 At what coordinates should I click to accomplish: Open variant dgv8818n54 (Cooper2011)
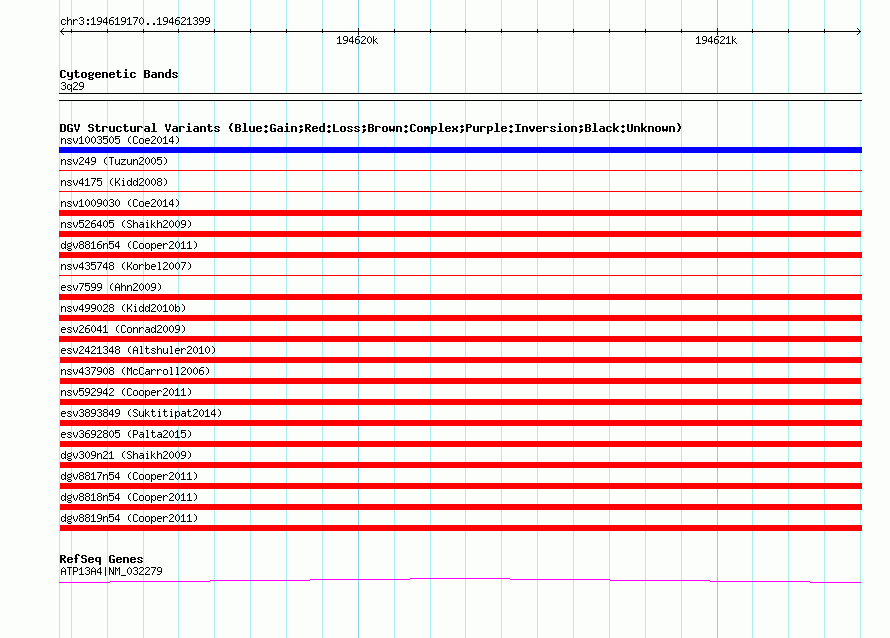click(129, 497)
